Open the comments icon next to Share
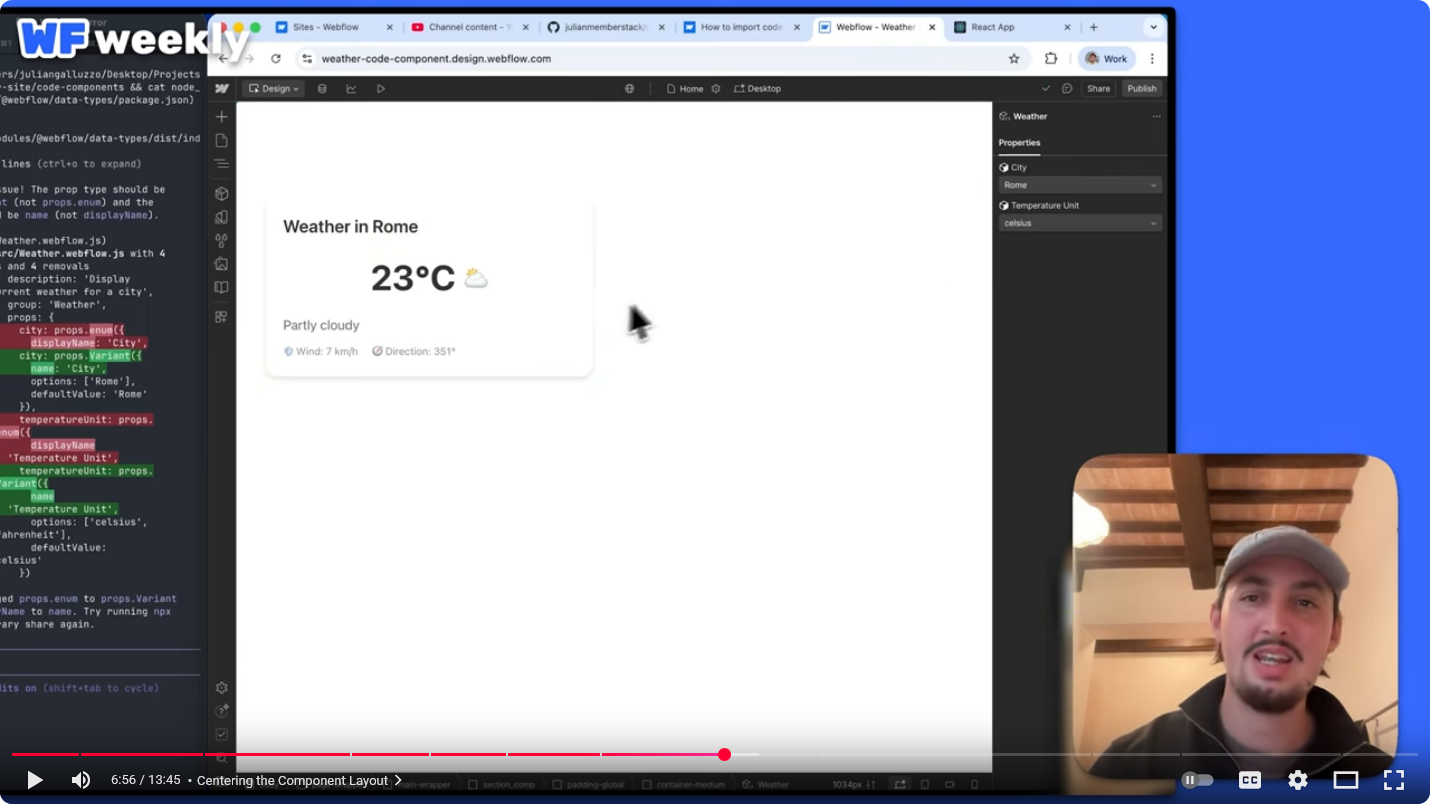 (1067, 89)
